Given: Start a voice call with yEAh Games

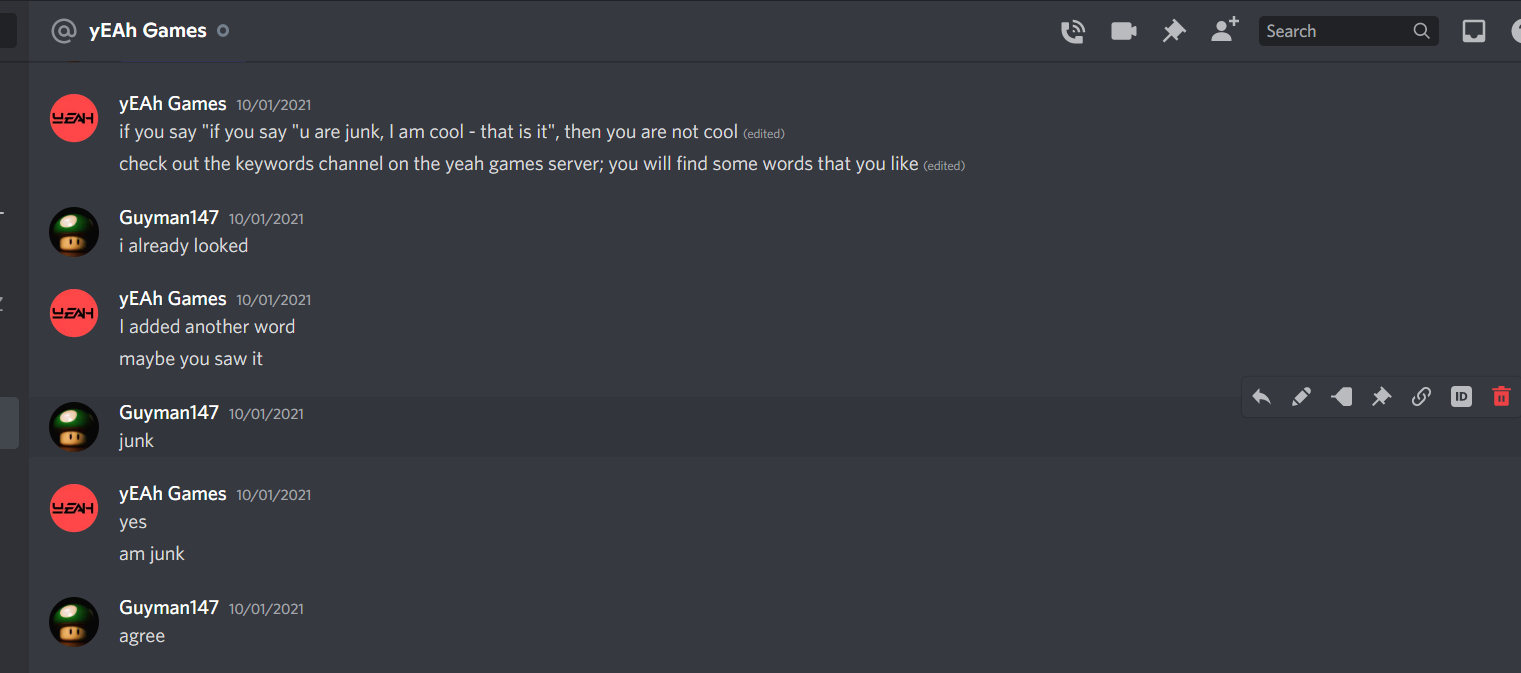Looking at the screenshot, I should click(x=1073, y=31).
